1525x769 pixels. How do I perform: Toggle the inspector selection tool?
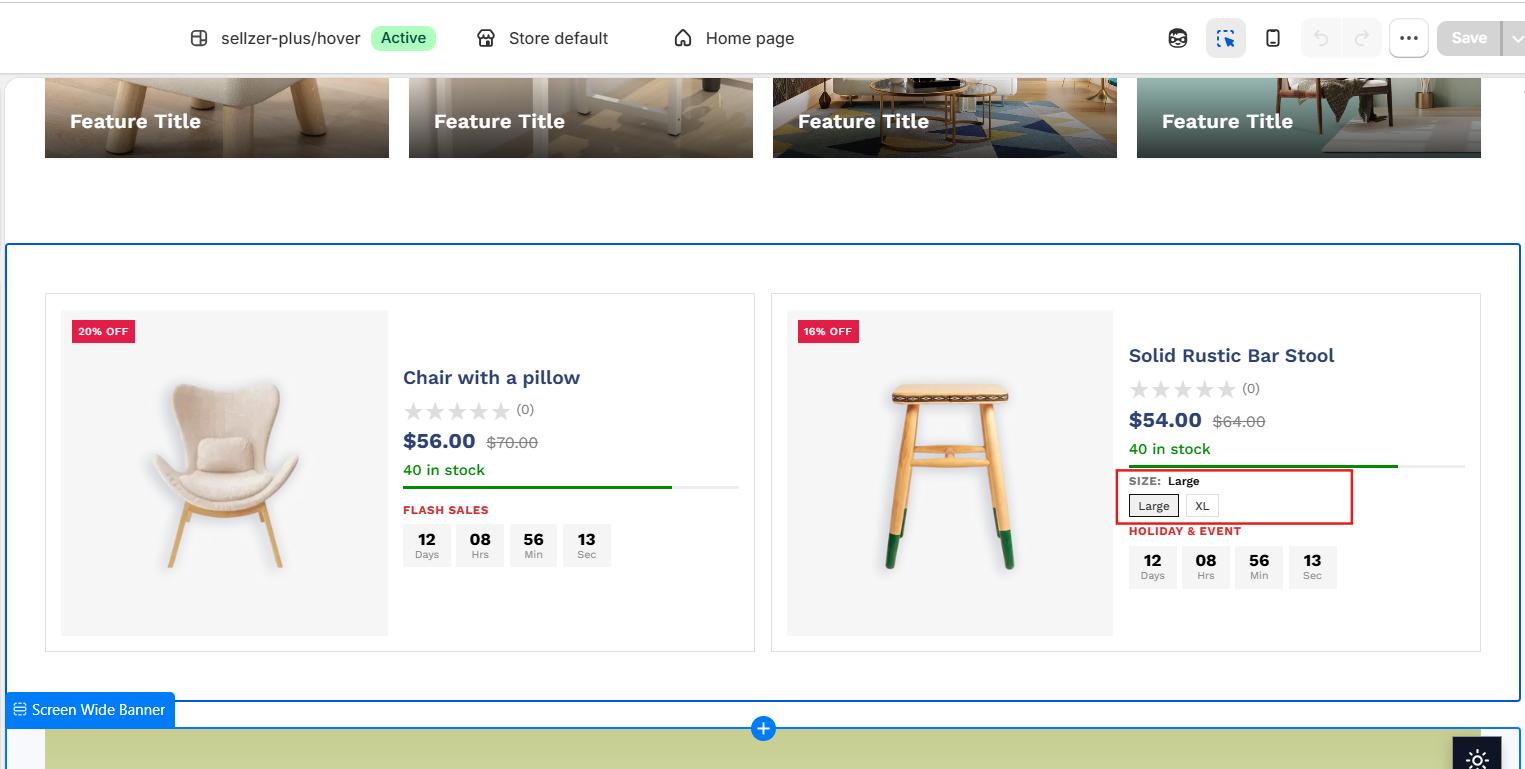1226,38
